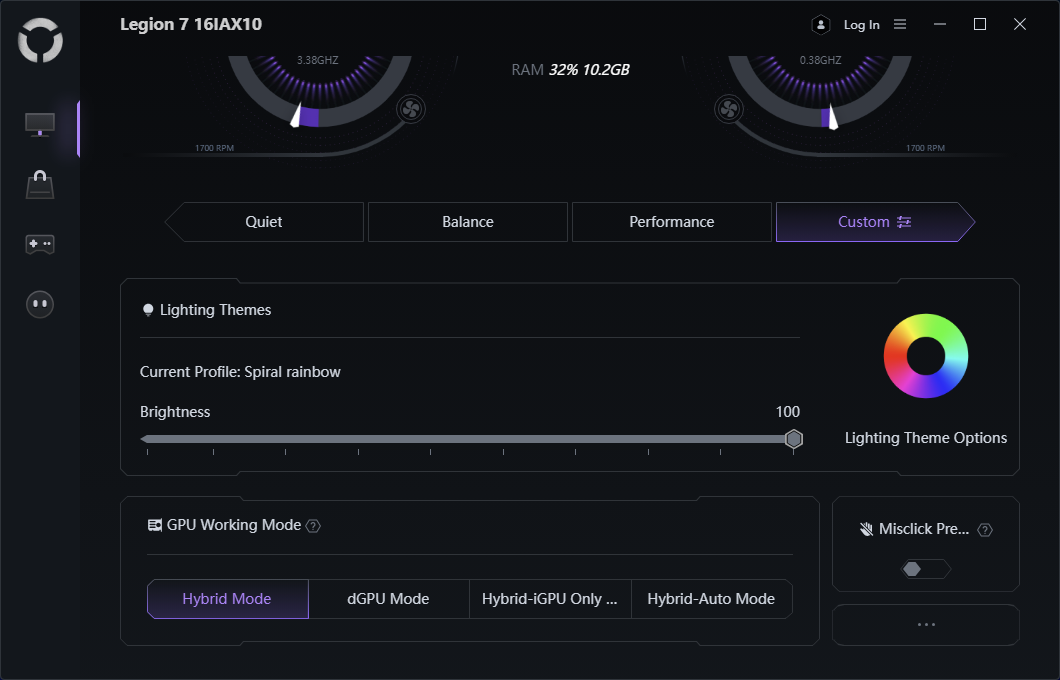Select Hybrid-Auto Mode
This screenshot has width=1060, height=680.
click(x=712, y=599)
